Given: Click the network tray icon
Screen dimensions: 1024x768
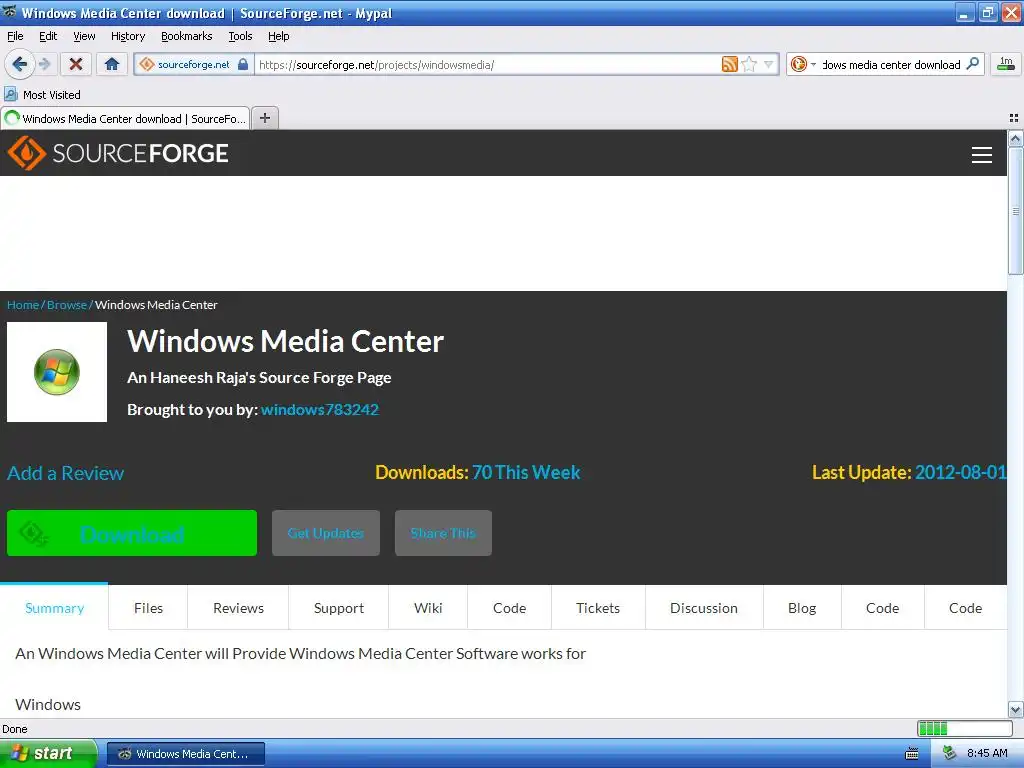Looking at the screenshot, I should (950, 753).
